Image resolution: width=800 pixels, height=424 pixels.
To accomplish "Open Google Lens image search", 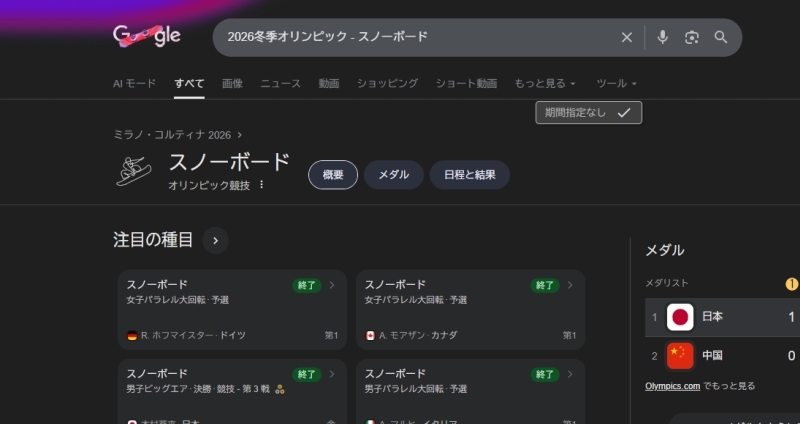I will click(691, 37).
